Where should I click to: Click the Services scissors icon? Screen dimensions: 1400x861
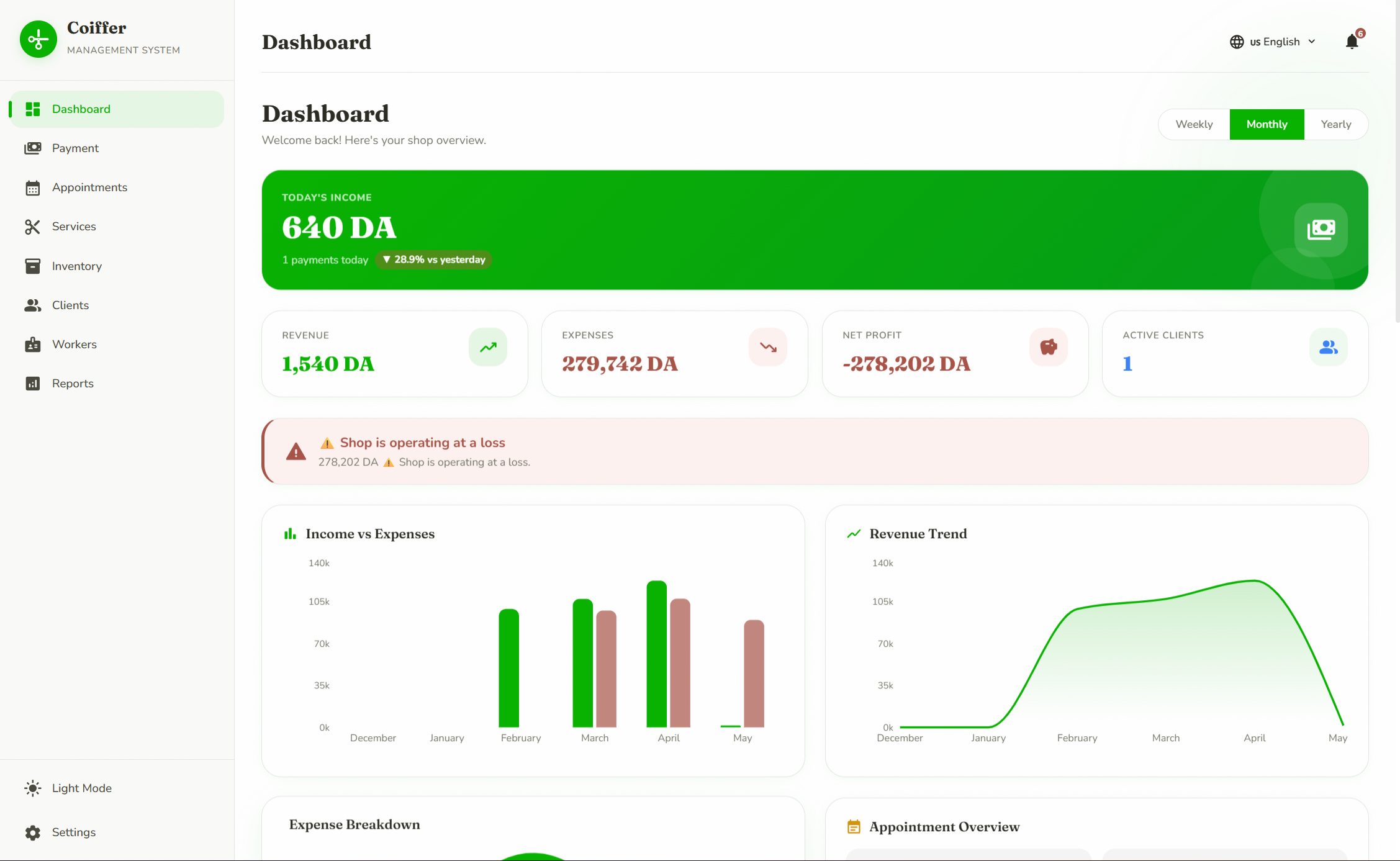33,227
